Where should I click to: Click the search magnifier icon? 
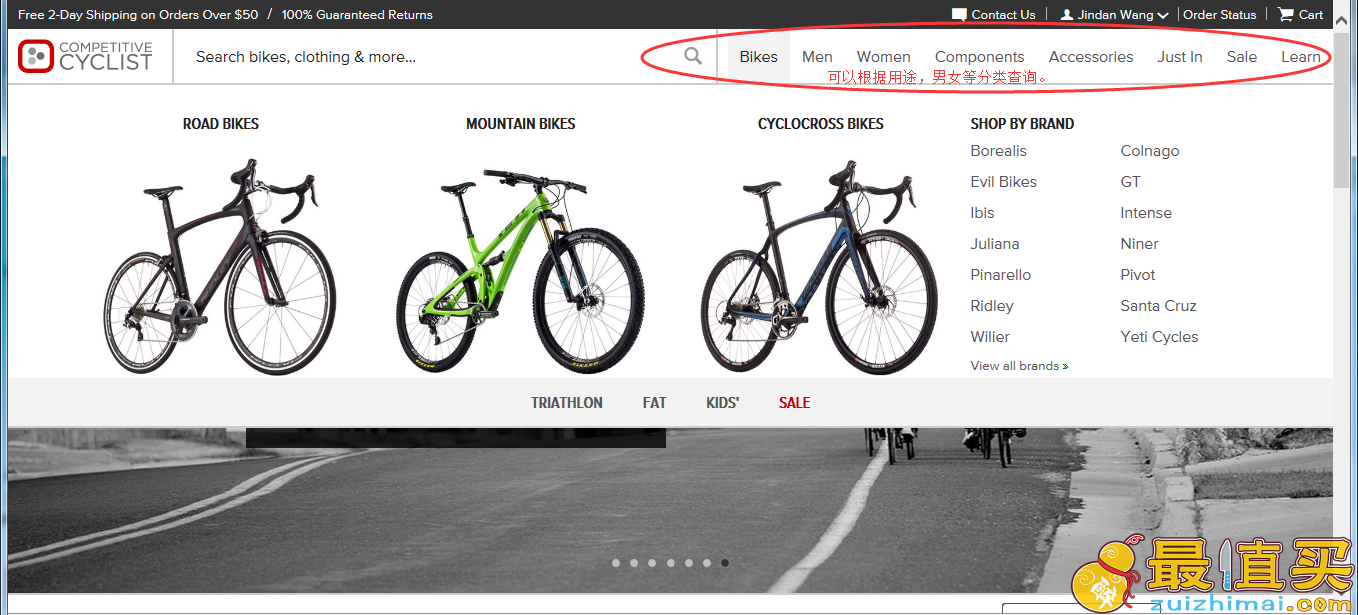coord(693,56)
